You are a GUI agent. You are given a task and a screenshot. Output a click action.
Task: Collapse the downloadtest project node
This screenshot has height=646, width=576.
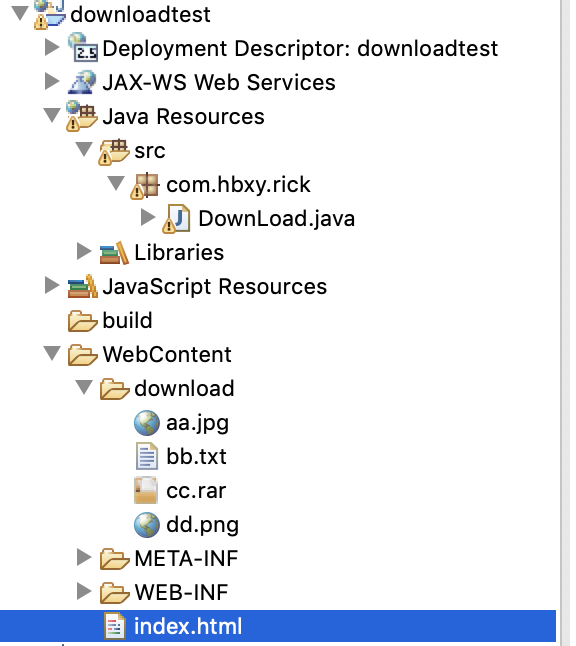(x=20, y=13)
